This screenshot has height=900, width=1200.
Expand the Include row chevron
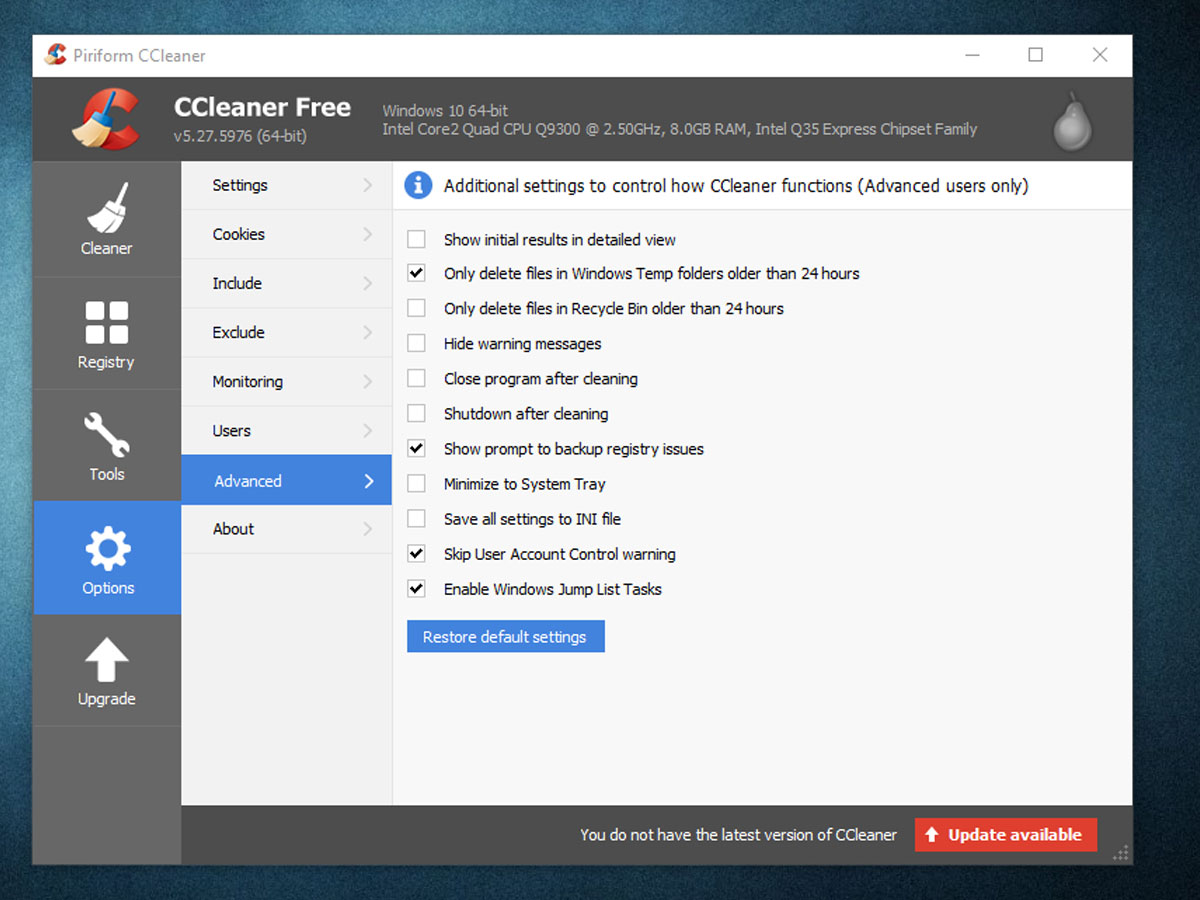[x=368, y=283]
